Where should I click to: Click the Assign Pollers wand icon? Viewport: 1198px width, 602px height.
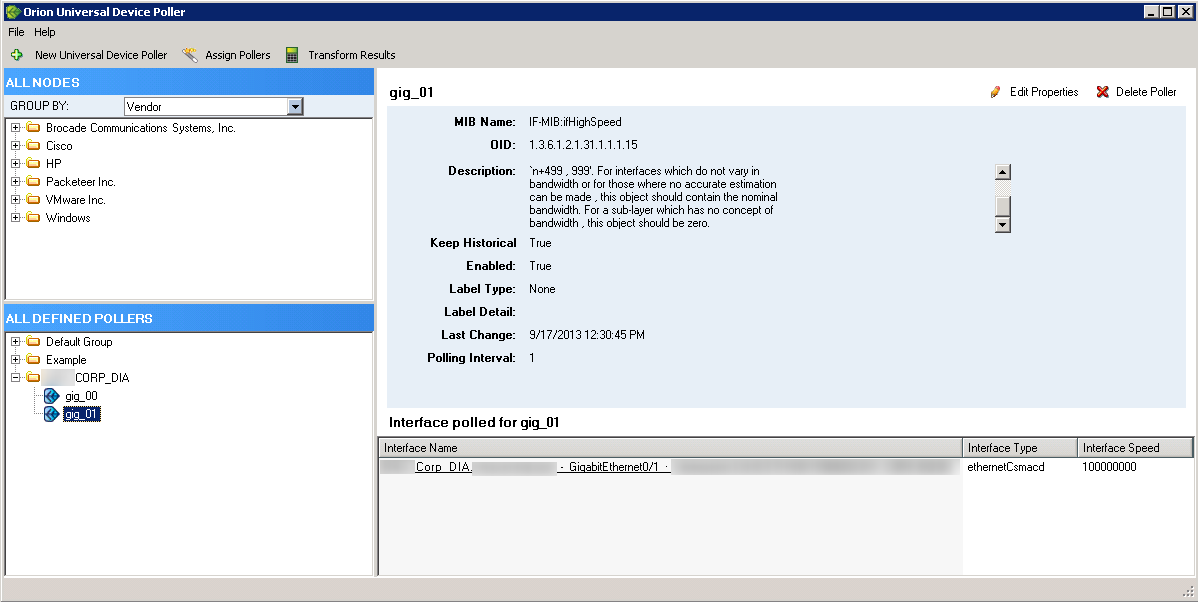point(189,55)
